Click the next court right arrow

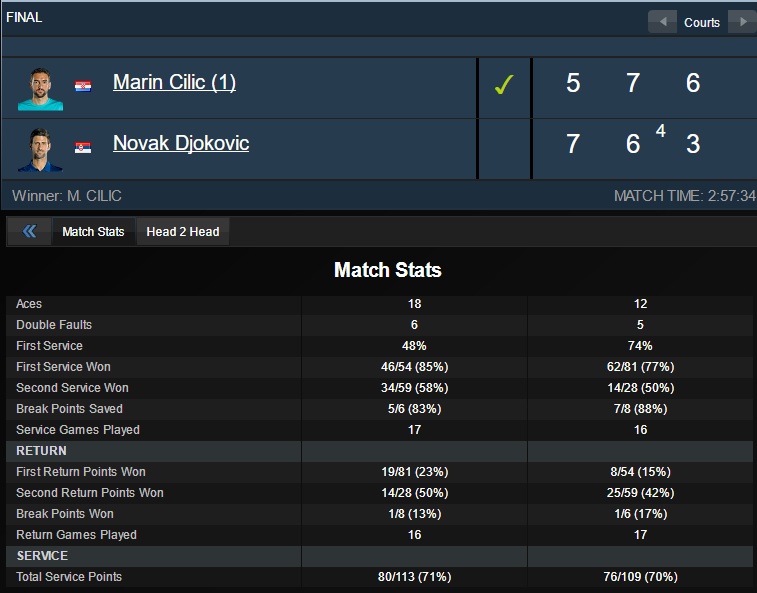tap(742, 22)
